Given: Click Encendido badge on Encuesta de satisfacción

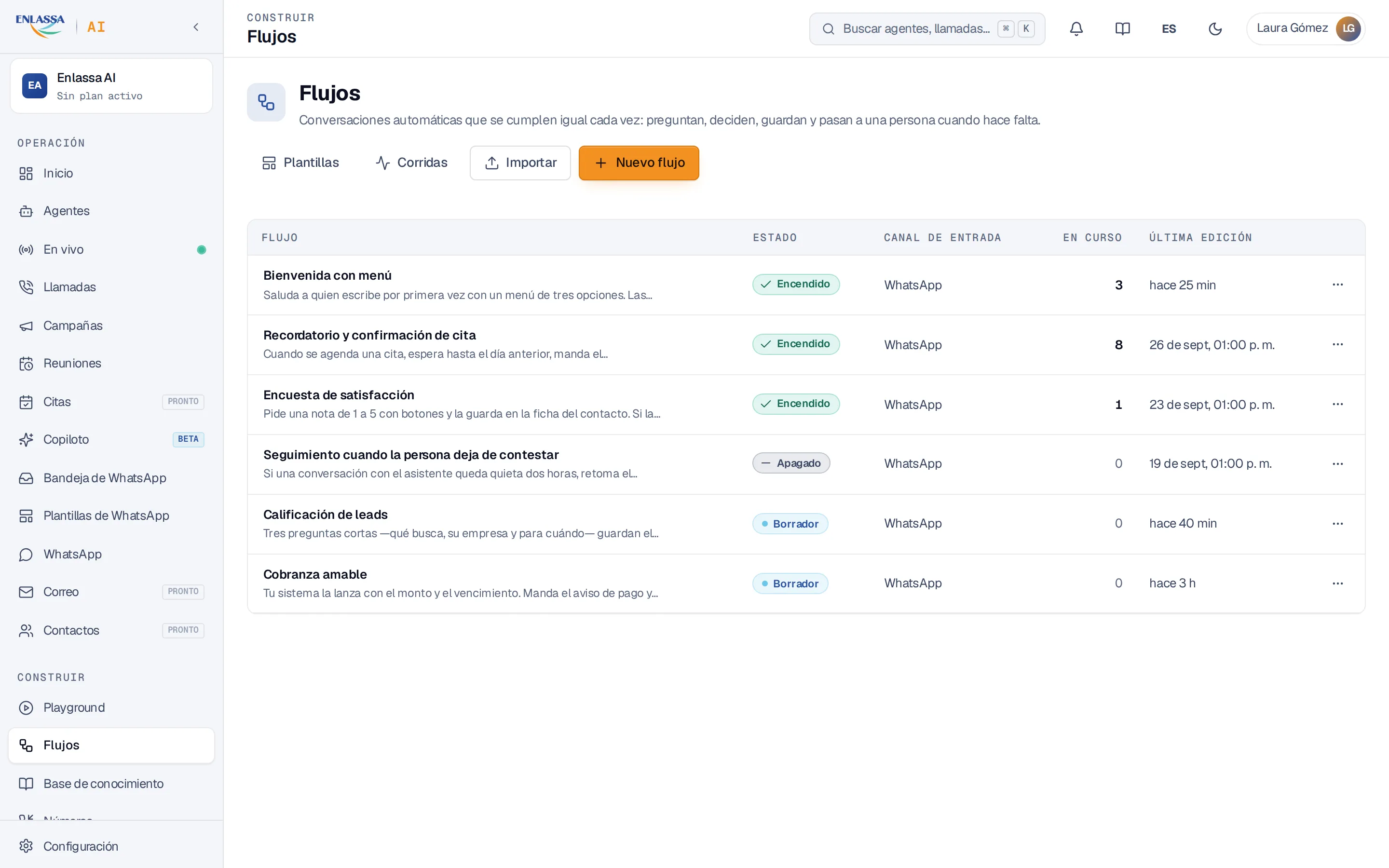Looking at the screenshot, I should [795, 404].
